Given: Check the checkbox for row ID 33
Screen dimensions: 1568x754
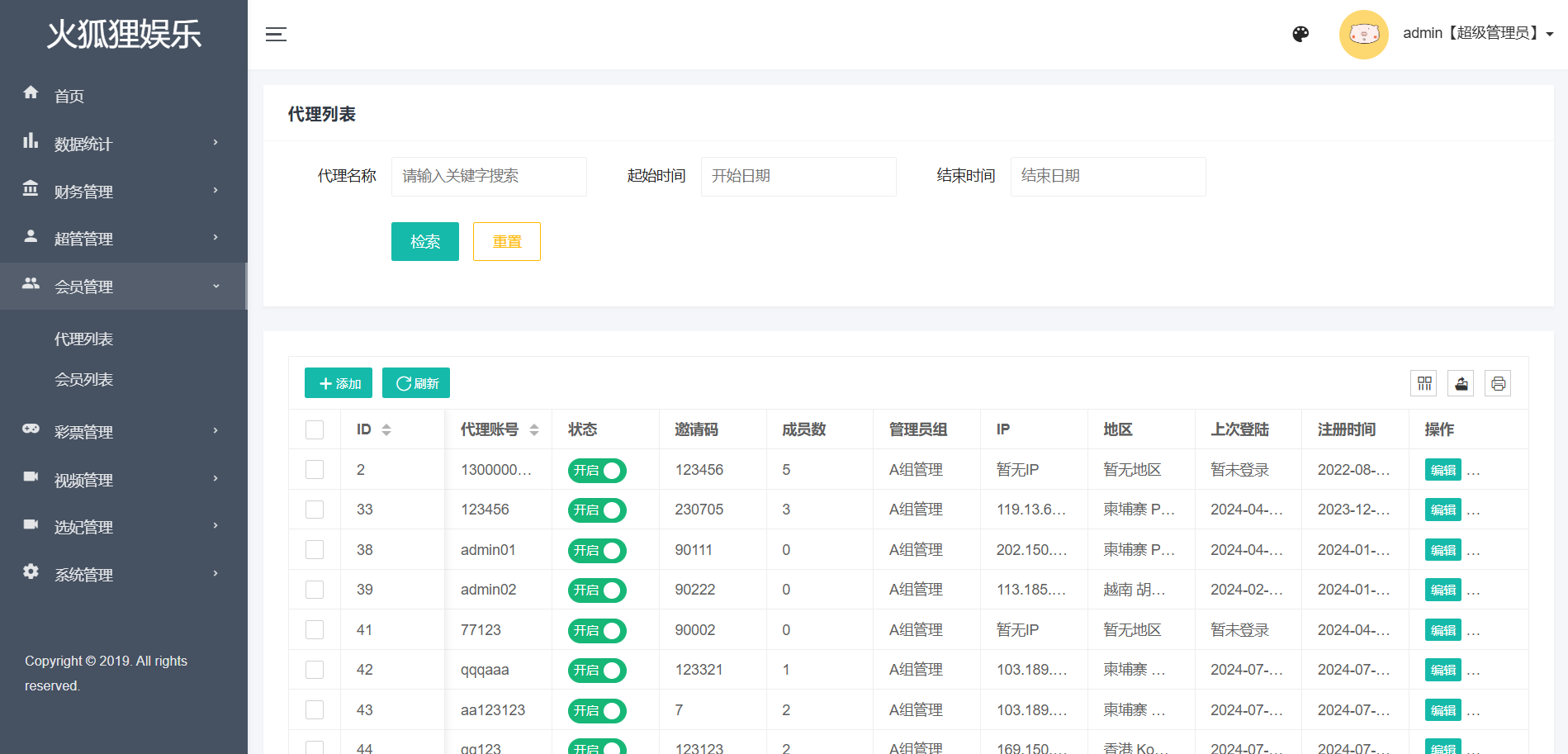Looking at the screenshot, I should (315, 510).
